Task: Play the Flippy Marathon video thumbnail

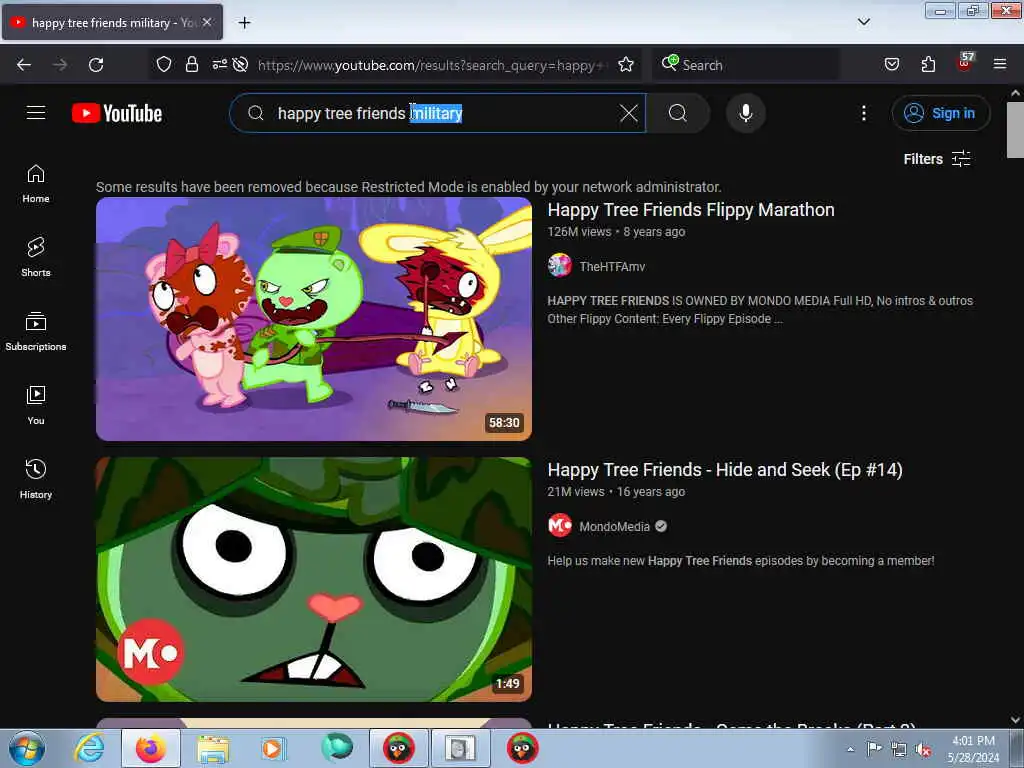Action: pyautogui.click(x=314, y=319)
